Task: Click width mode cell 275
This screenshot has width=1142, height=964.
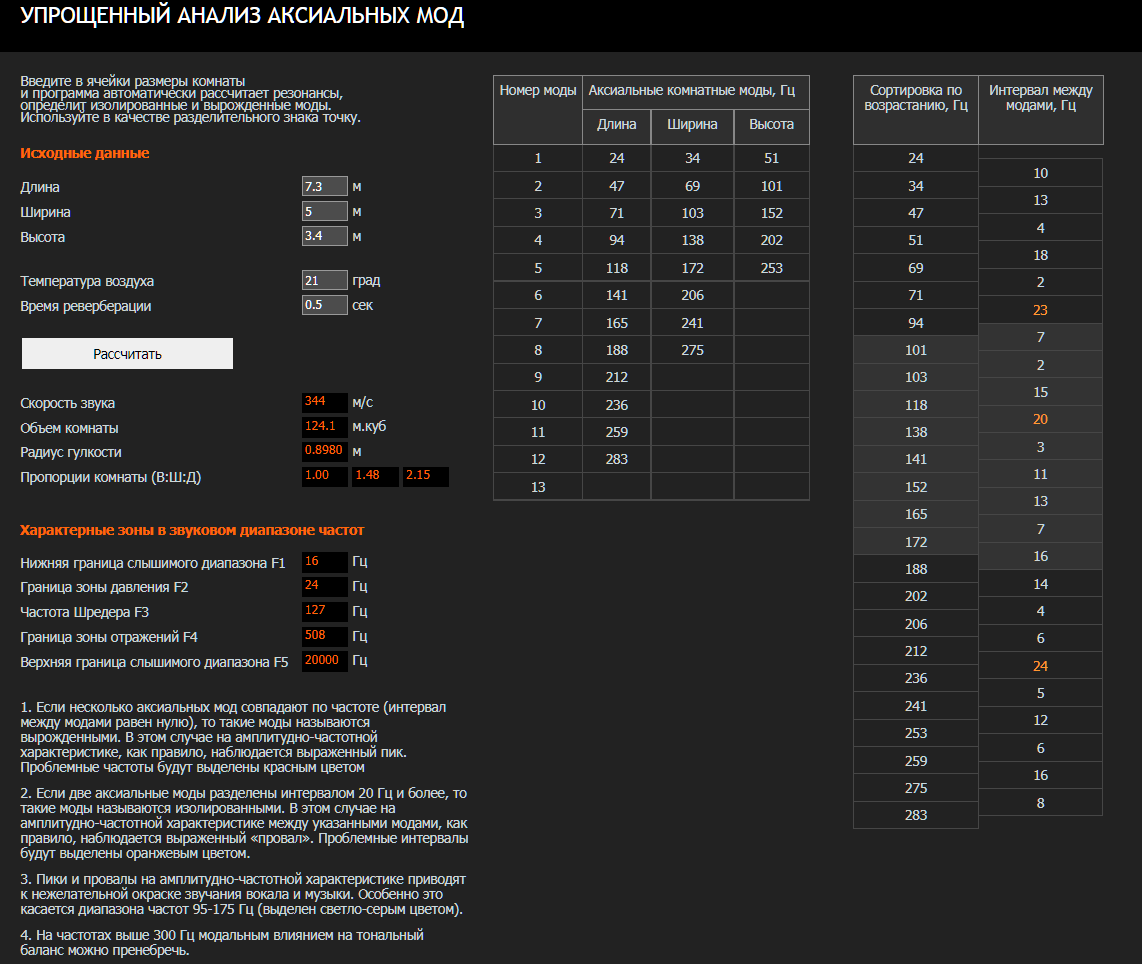Action: tap(693, 350)
